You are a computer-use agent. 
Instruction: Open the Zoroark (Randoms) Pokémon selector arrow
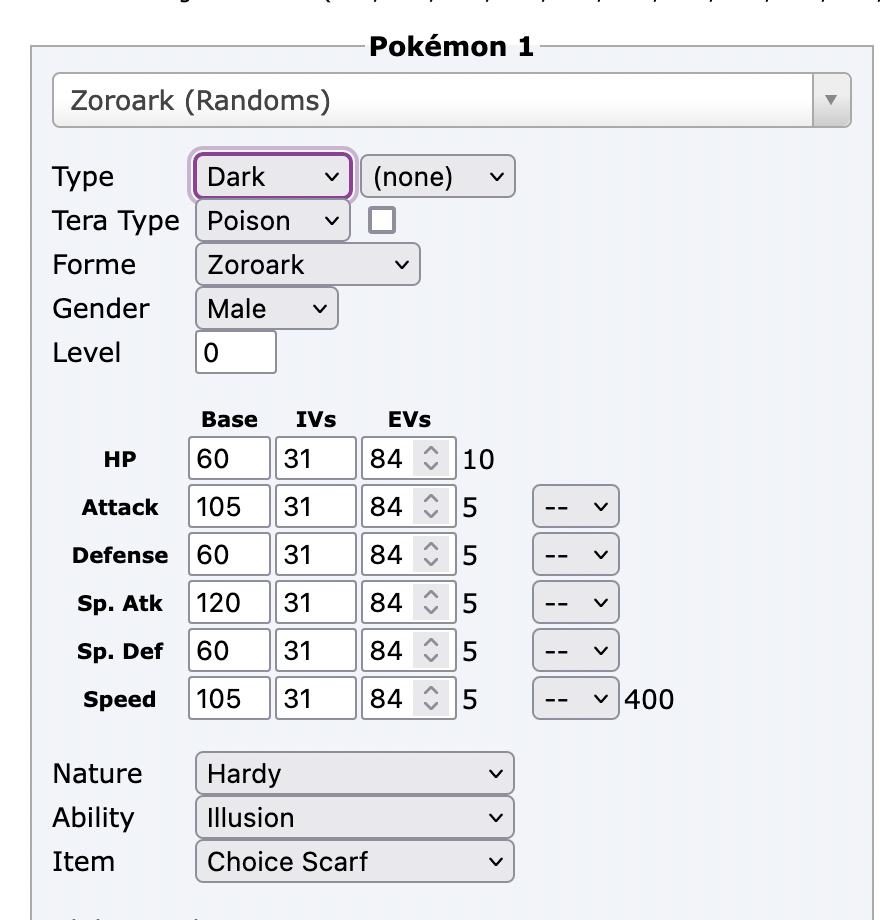click(x=831, y=100)
